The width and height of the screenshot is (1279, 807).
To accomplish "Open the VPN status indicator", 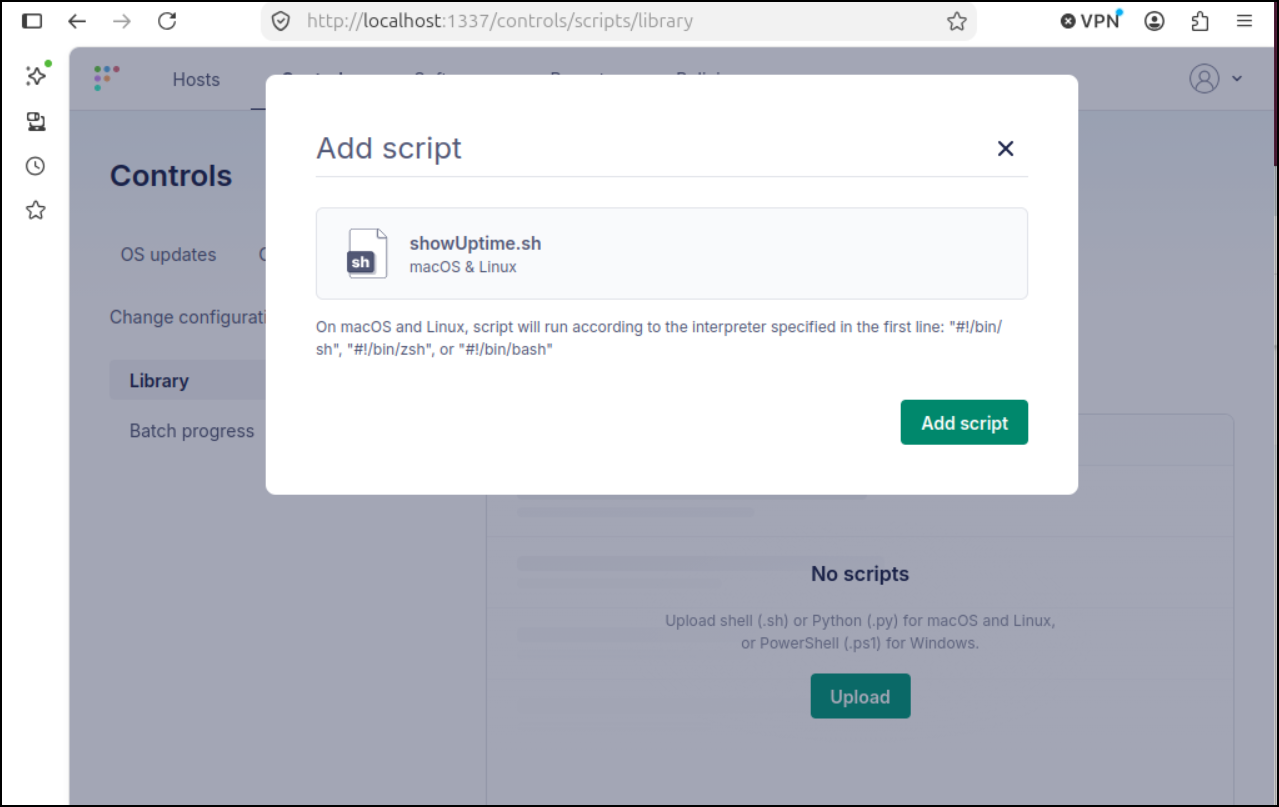I will (x=1091, y=21).
